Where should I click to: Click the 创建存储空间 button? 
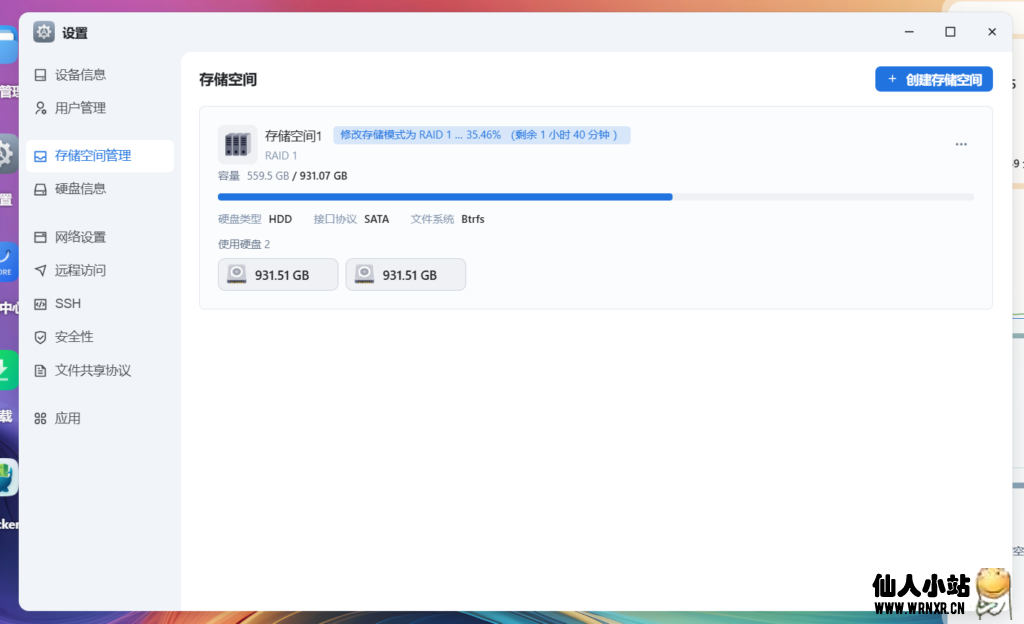click(933, 78)
